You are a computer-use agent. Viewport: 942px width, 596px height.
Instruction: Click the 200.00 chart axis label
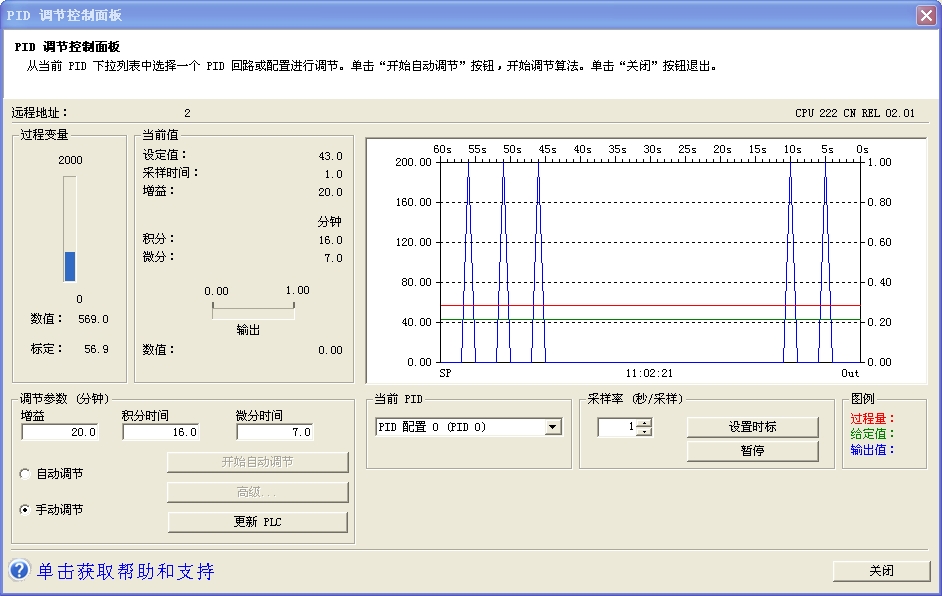(x=413, y=162)
